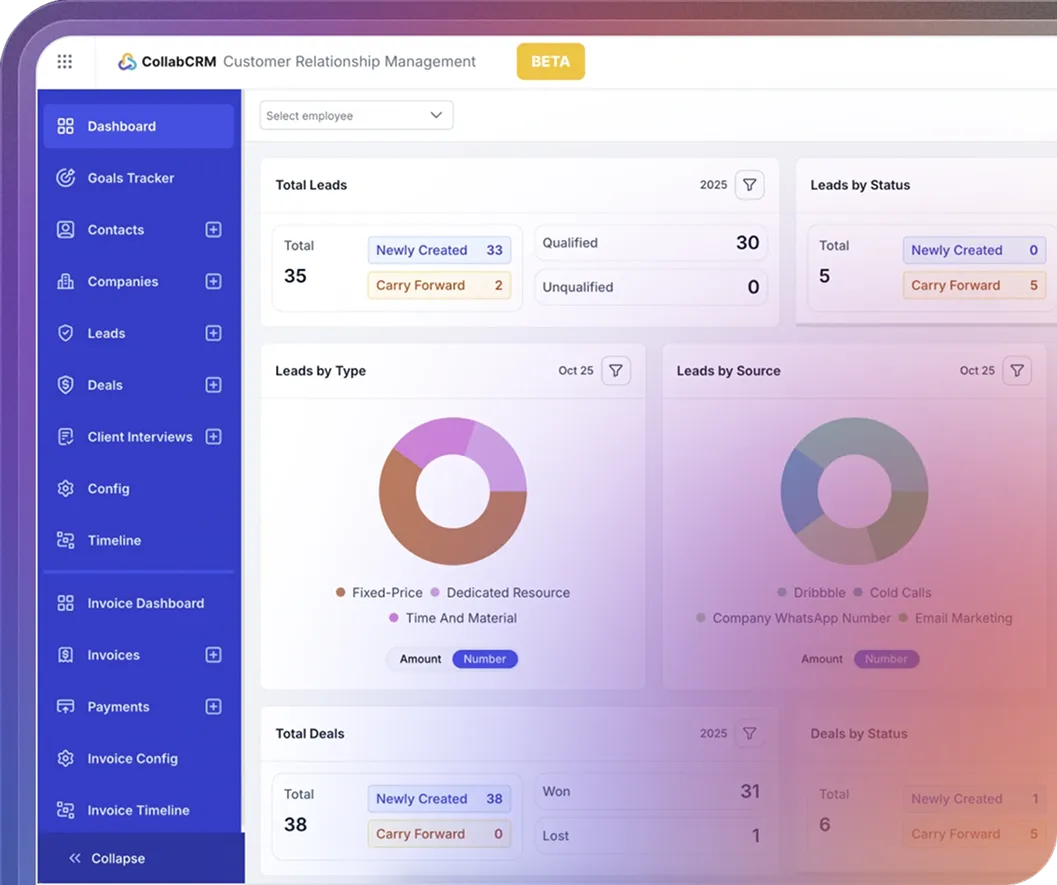Switch Leads by Source chart to Amount view
The image size is (1057, 885).
[821, 659]
